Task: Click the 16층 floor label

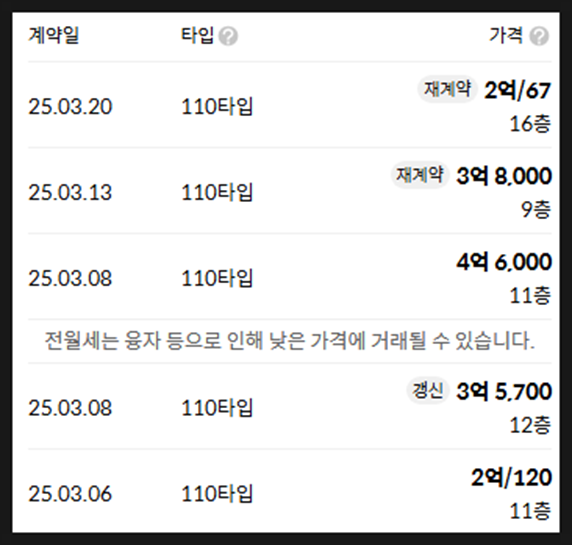Action: point(530,124)
